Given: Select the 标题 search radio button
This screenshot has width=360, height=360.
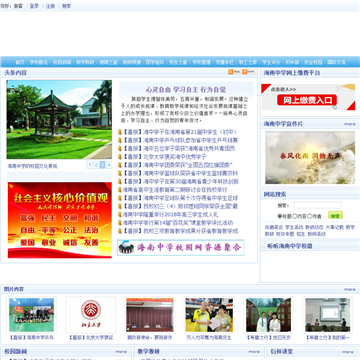Looking at the screenshot, I should point(280,216).
